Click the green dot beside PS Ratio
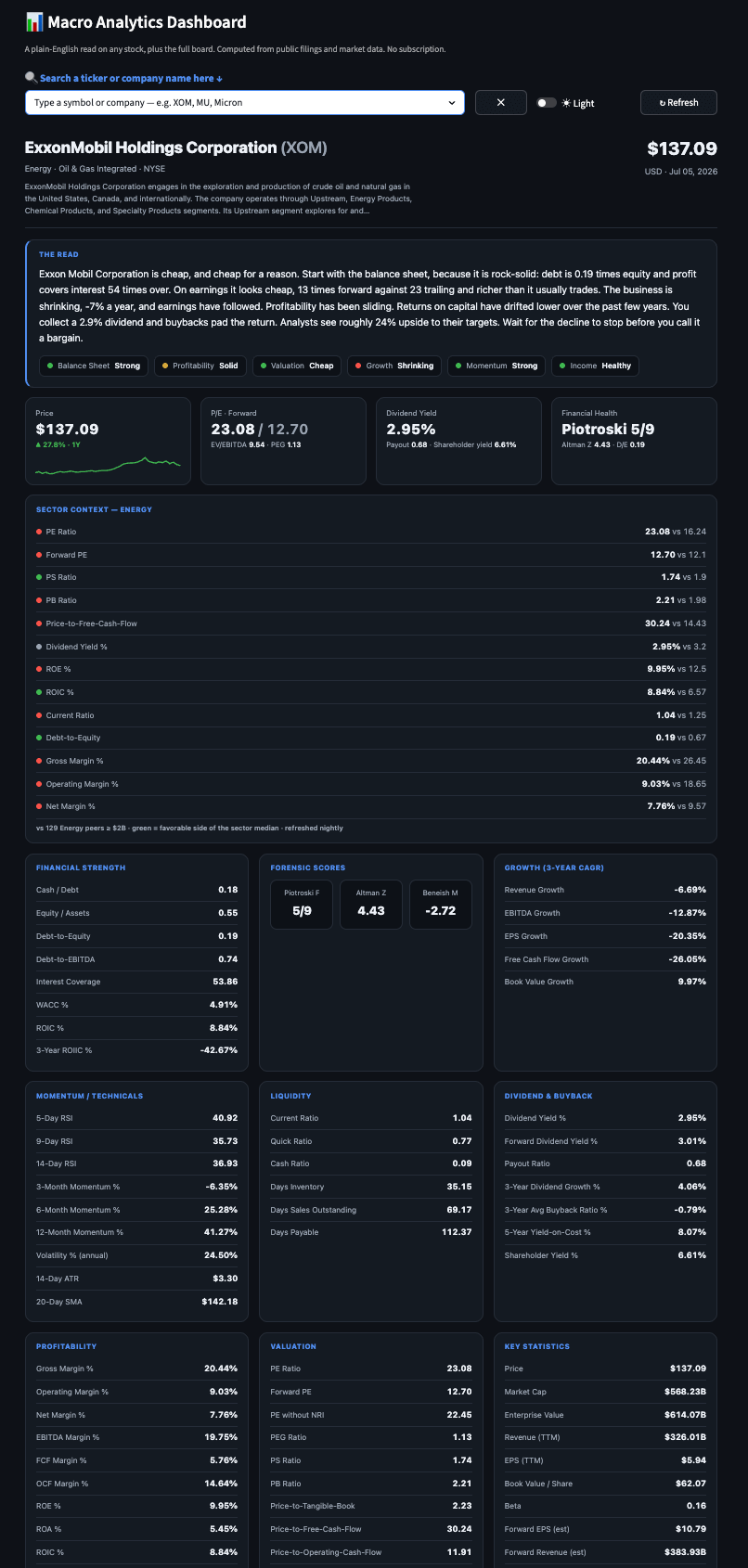 39,577
